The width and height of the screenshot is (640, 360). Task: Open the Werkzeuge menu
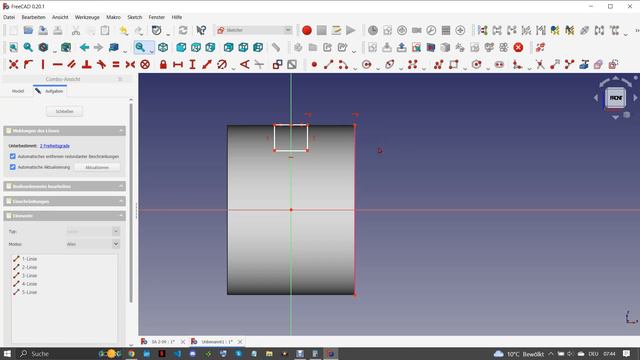pos(87,17)
